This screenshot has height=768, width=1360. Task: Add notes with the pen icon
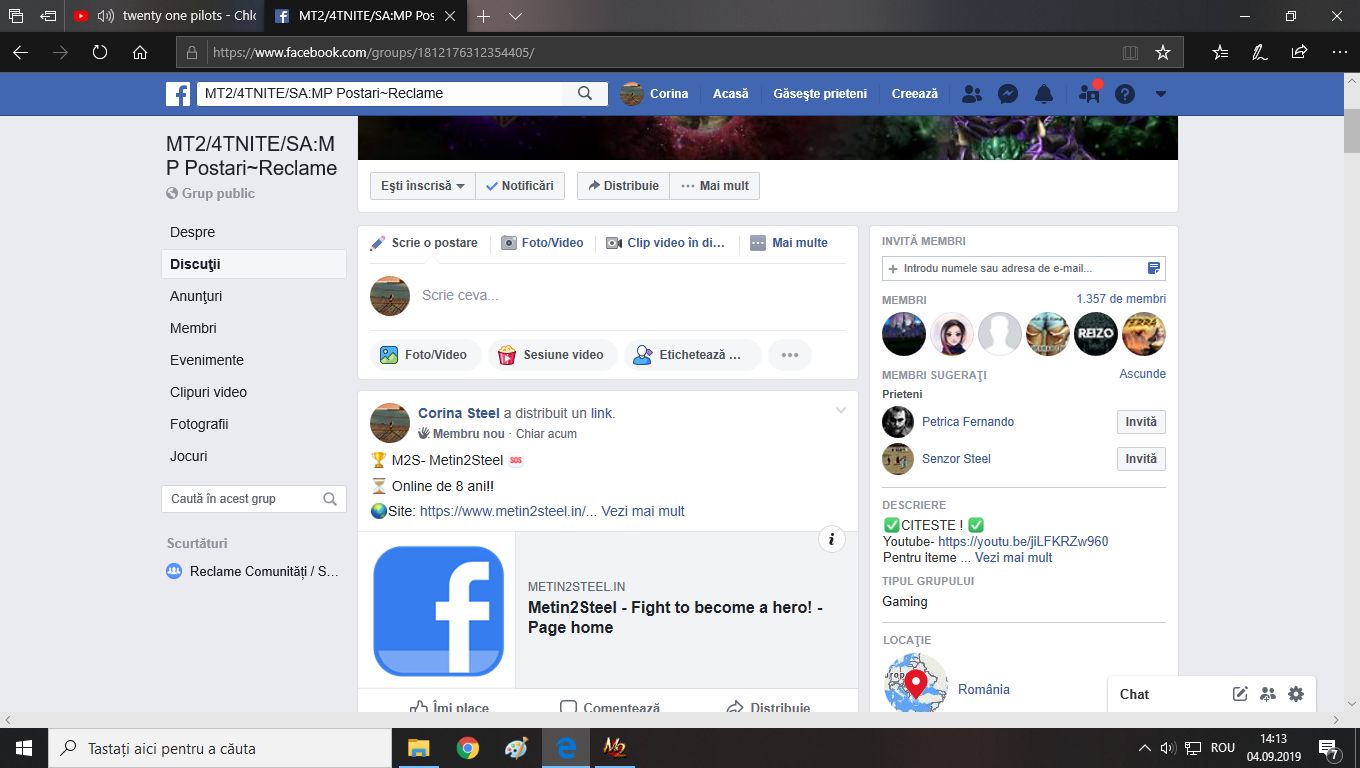pyautogui.click(x=1260, y=52)
